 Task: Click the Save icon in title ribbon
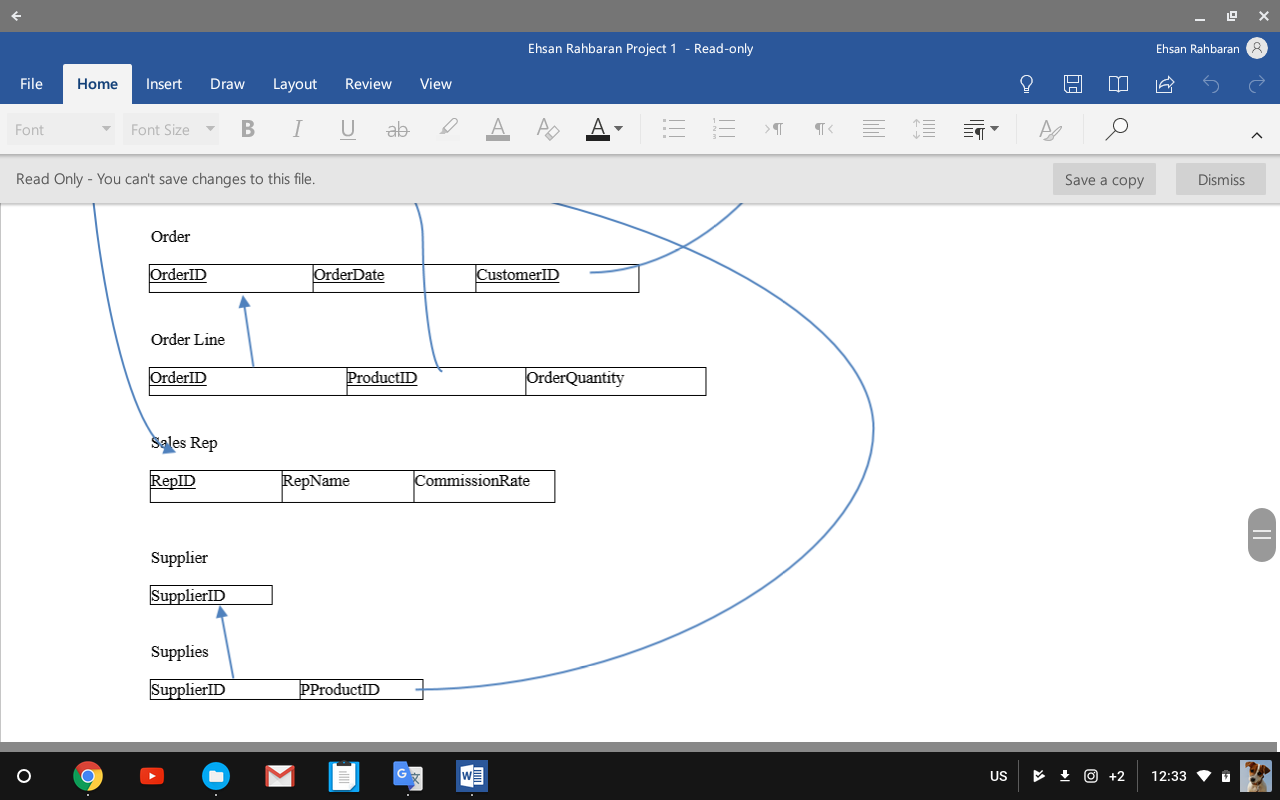[1073, 84]
